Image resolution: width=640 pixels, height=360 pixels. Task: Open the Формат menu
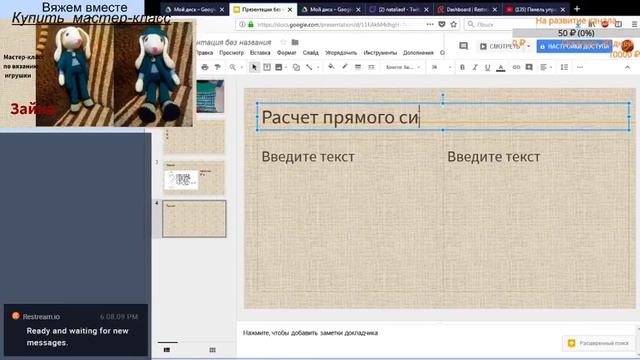[287, 53]
